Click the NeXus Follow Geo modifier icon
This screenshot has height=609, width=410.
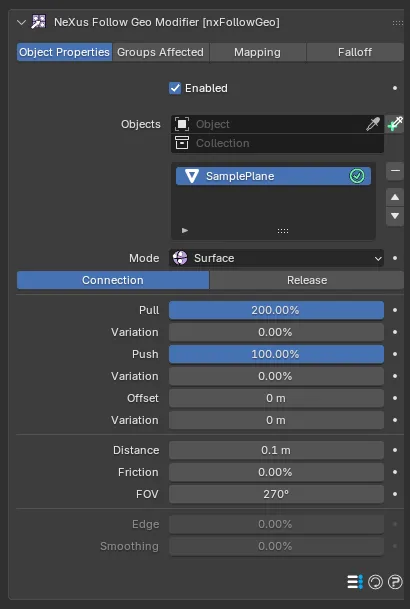[x=38, y=22]
